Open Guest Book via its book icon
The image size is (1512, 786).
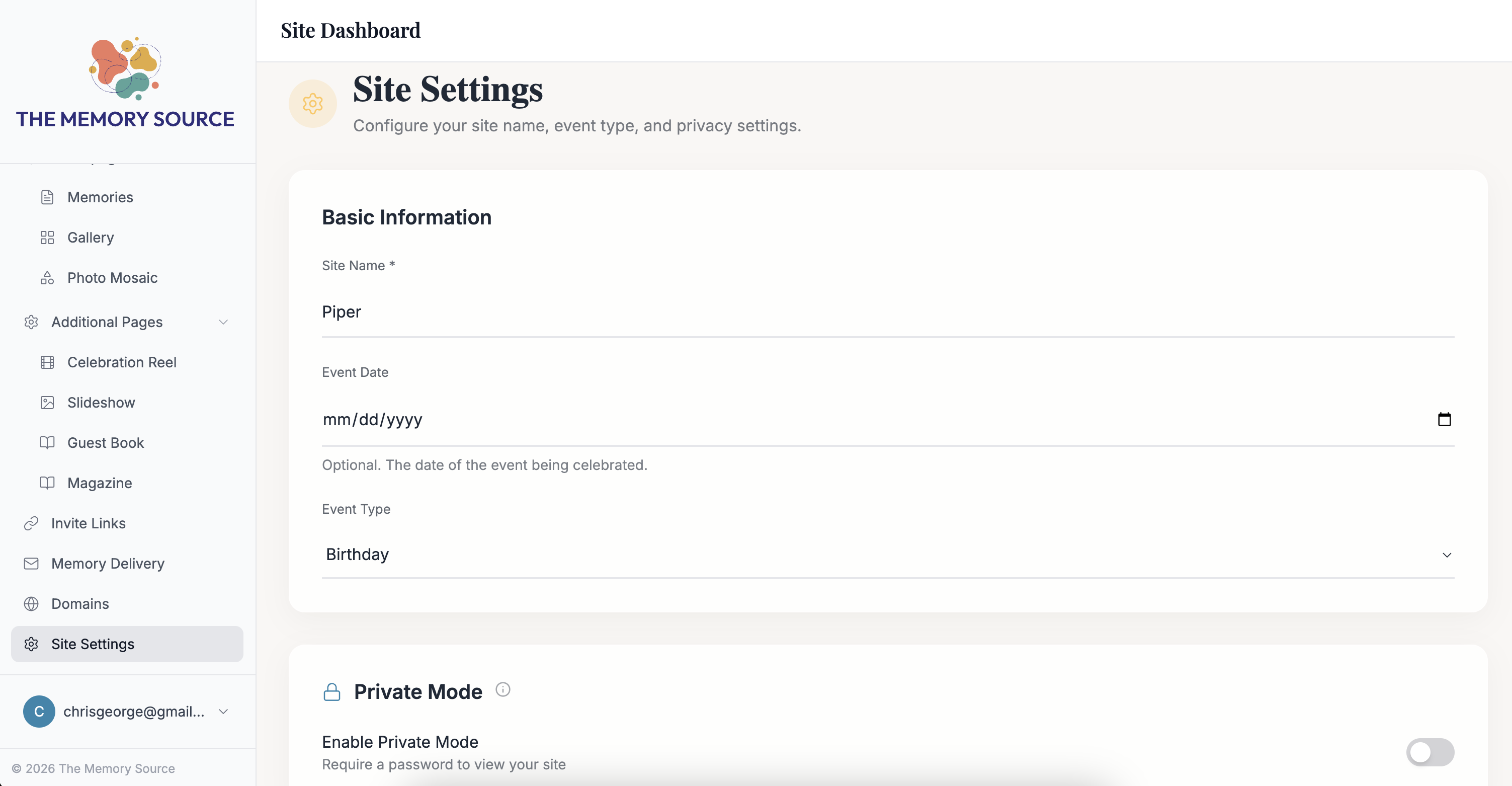[47, 443]
